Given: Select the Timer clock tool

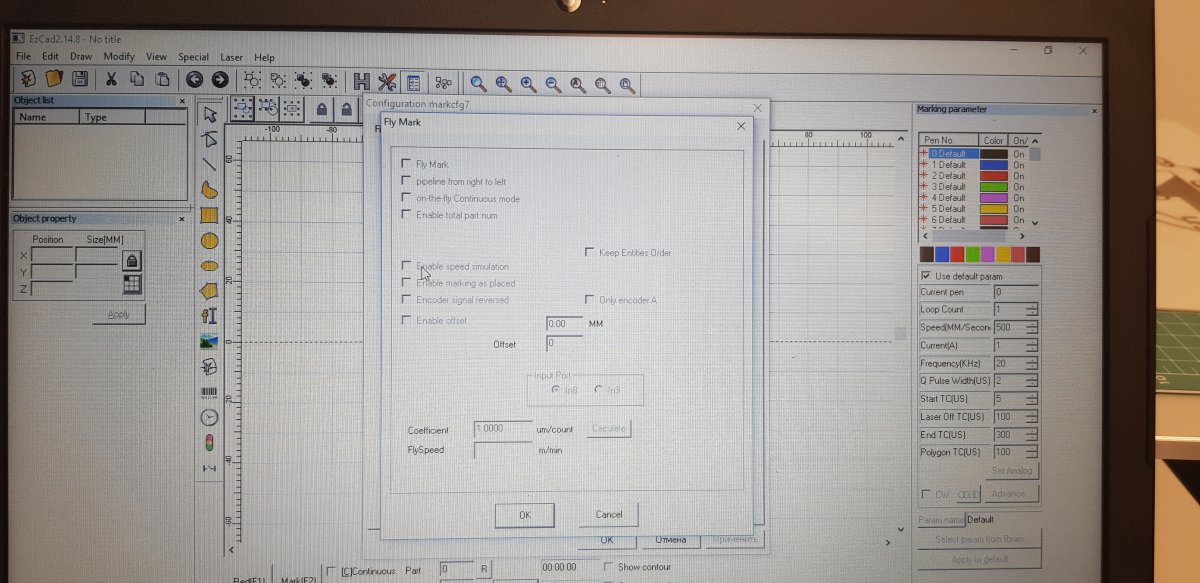Looking at the screenshot, I should pos(209,418).
